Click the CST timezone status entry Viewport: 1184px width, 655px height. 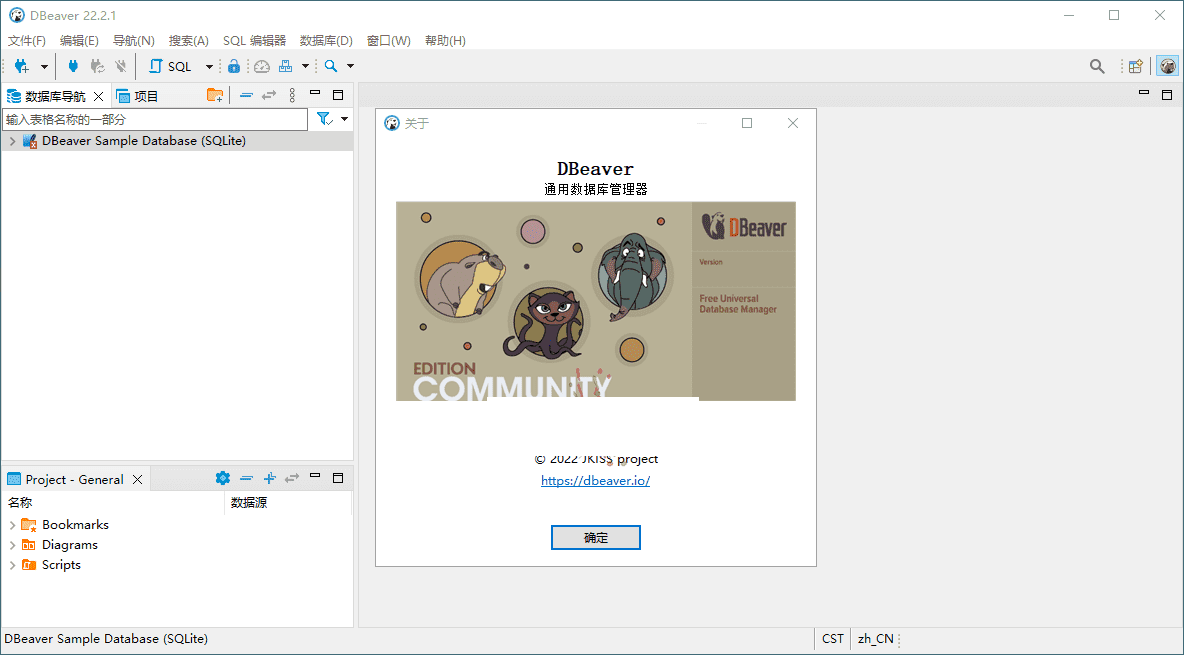coord(833,638)
